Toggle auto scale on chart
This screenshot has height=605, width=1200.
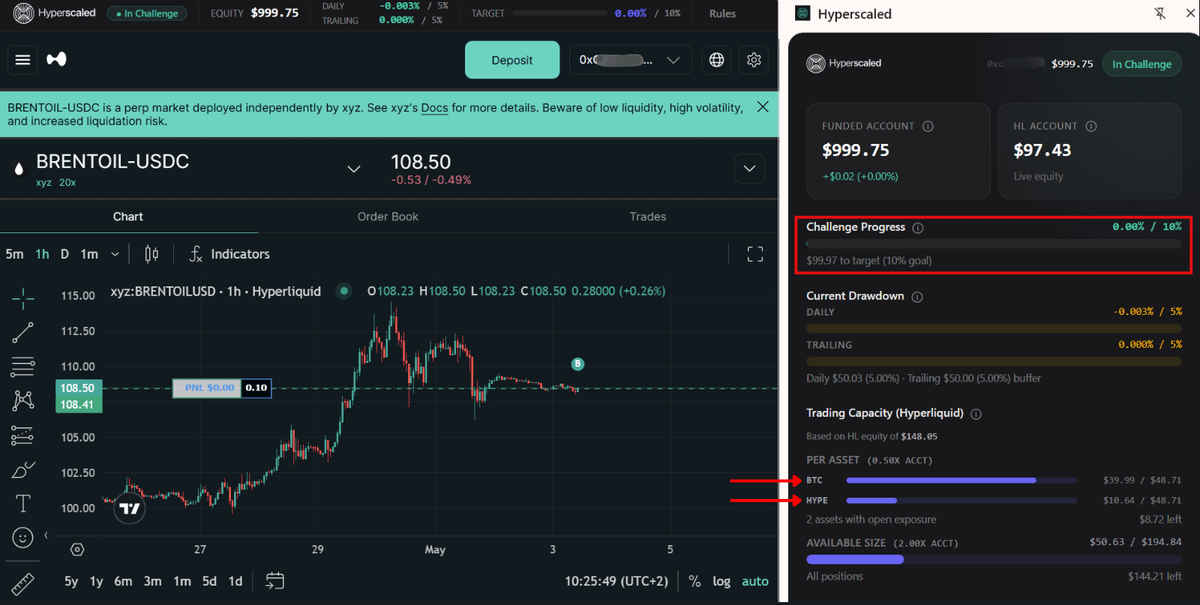pos(755,581)
